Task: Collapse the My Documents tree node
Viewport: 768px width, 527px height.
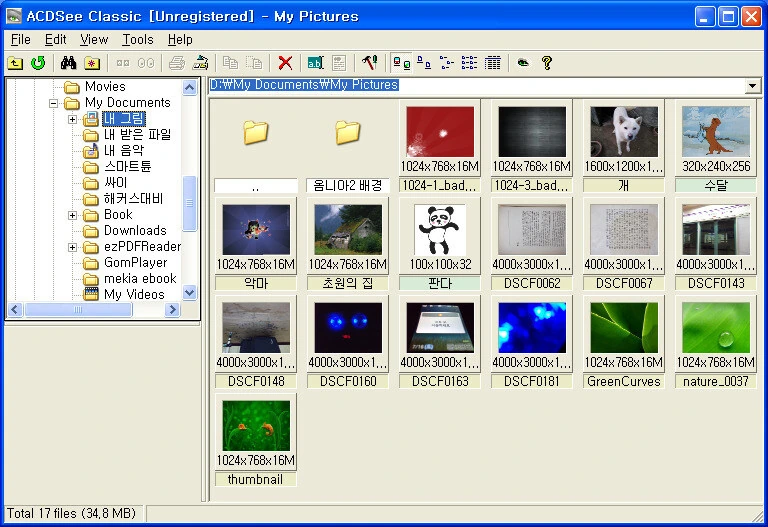Action: point(53,103)
